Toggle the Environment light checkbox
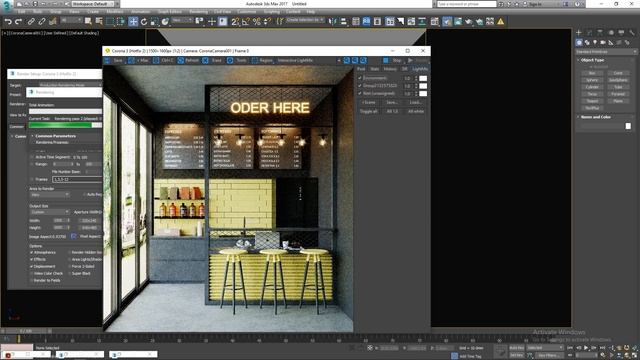Image resolution: width=640 pixels, height=360 pixels. pos(360,78)
